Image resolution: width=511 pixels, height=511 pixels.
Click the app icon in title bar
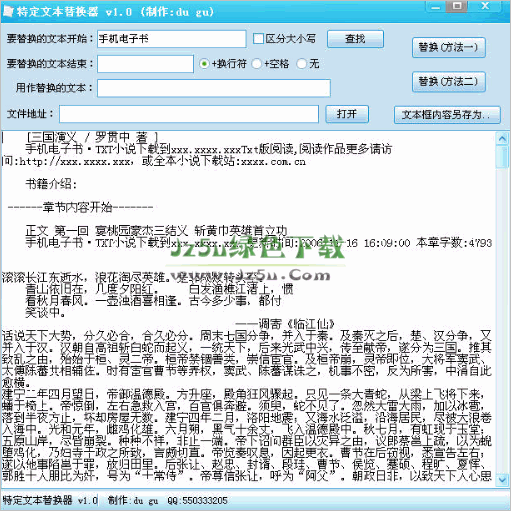(8, 12)
